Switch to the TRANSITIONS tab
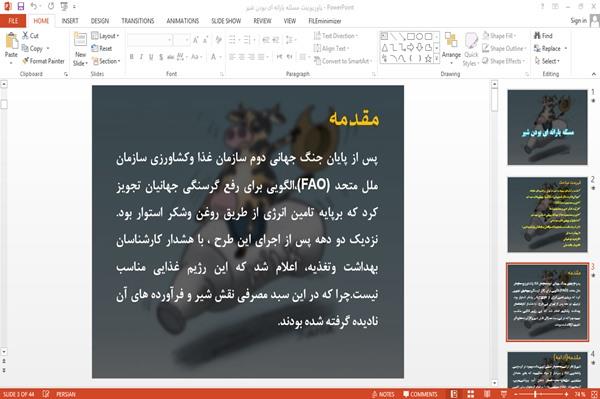Image resolution: width=600 pixels, height=399 pixels. [138, 21]
